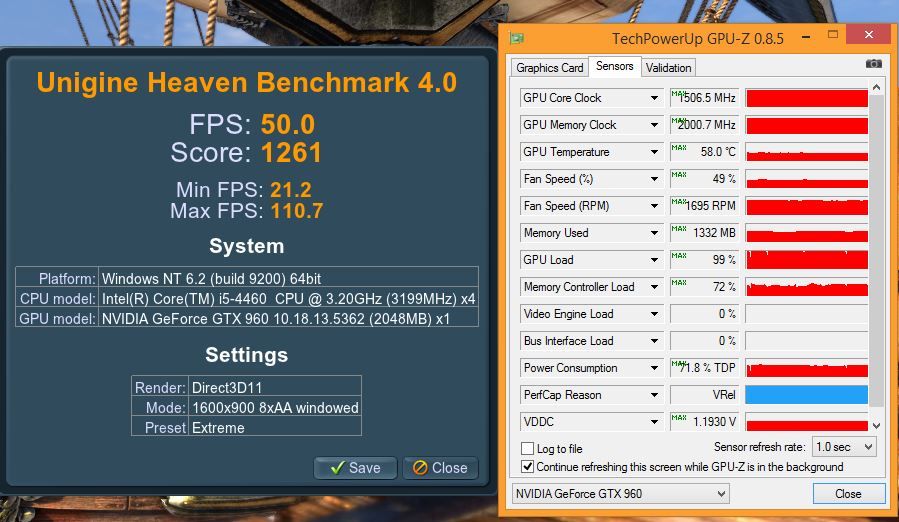Screen dimensions: 899x522
Task: Click the Fan Speed value 49 %
Action: click(x=705, y=179)
